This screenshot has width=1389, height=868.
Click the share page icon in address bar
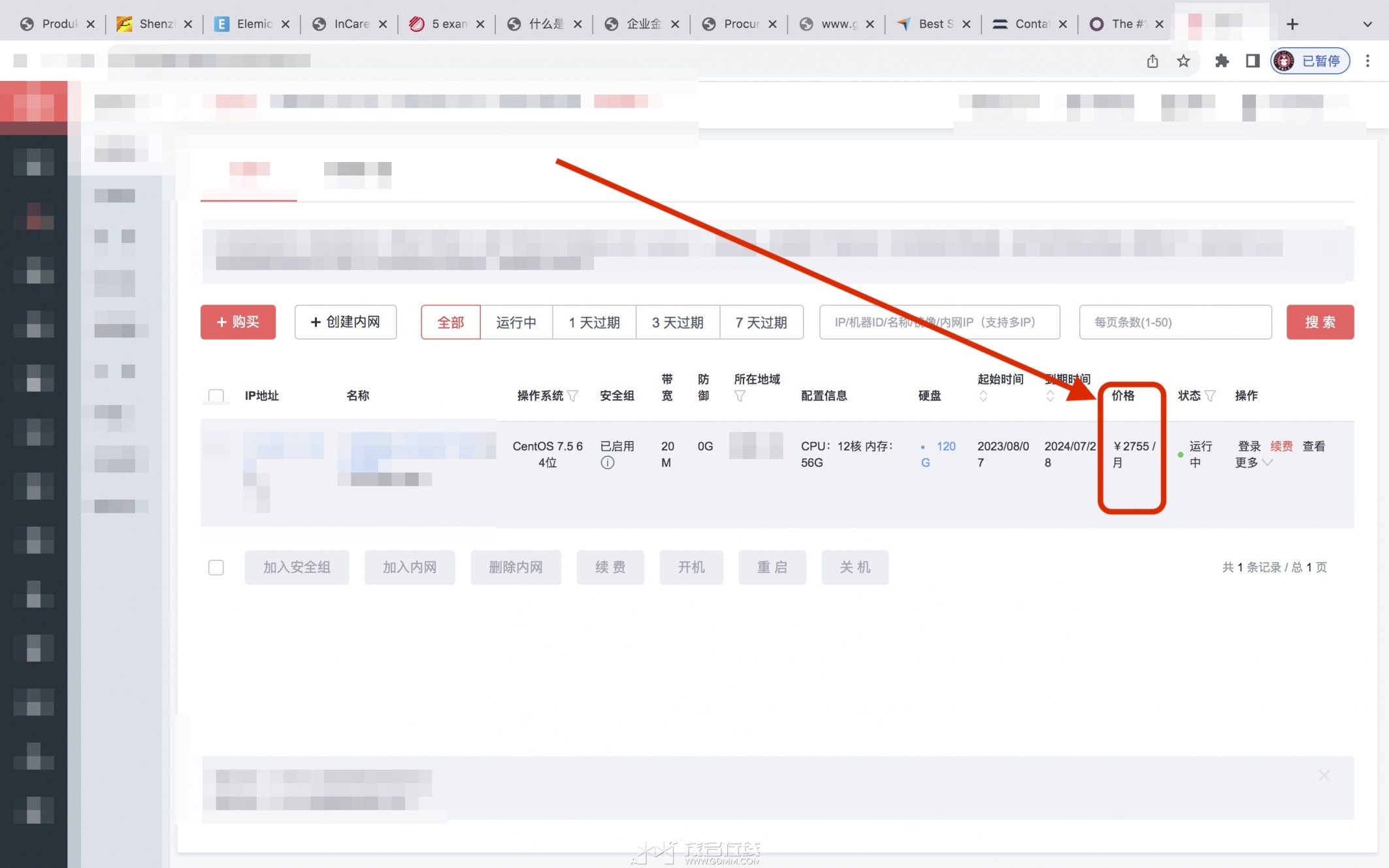pos(1152,61)
